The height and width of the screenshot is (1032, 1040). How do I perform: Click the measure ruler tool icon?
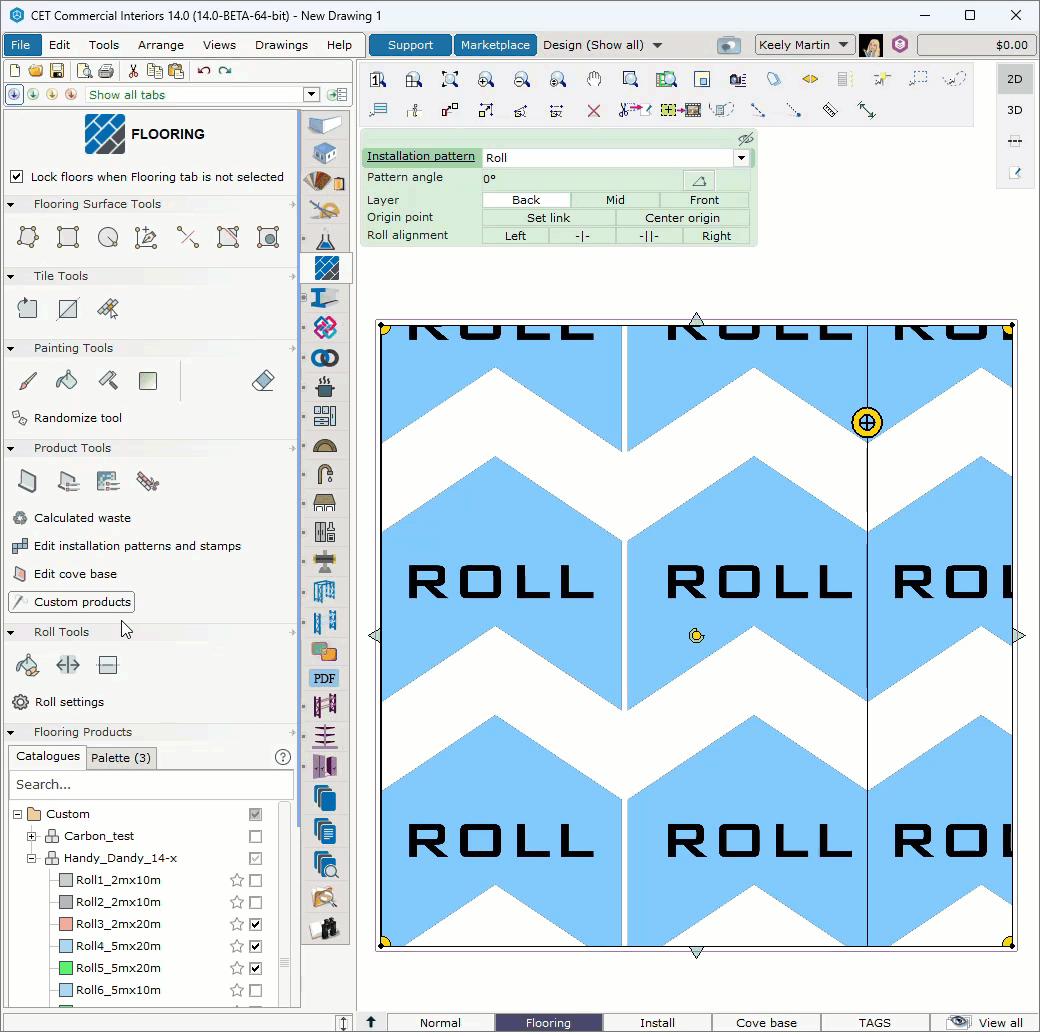pos(830,110)
